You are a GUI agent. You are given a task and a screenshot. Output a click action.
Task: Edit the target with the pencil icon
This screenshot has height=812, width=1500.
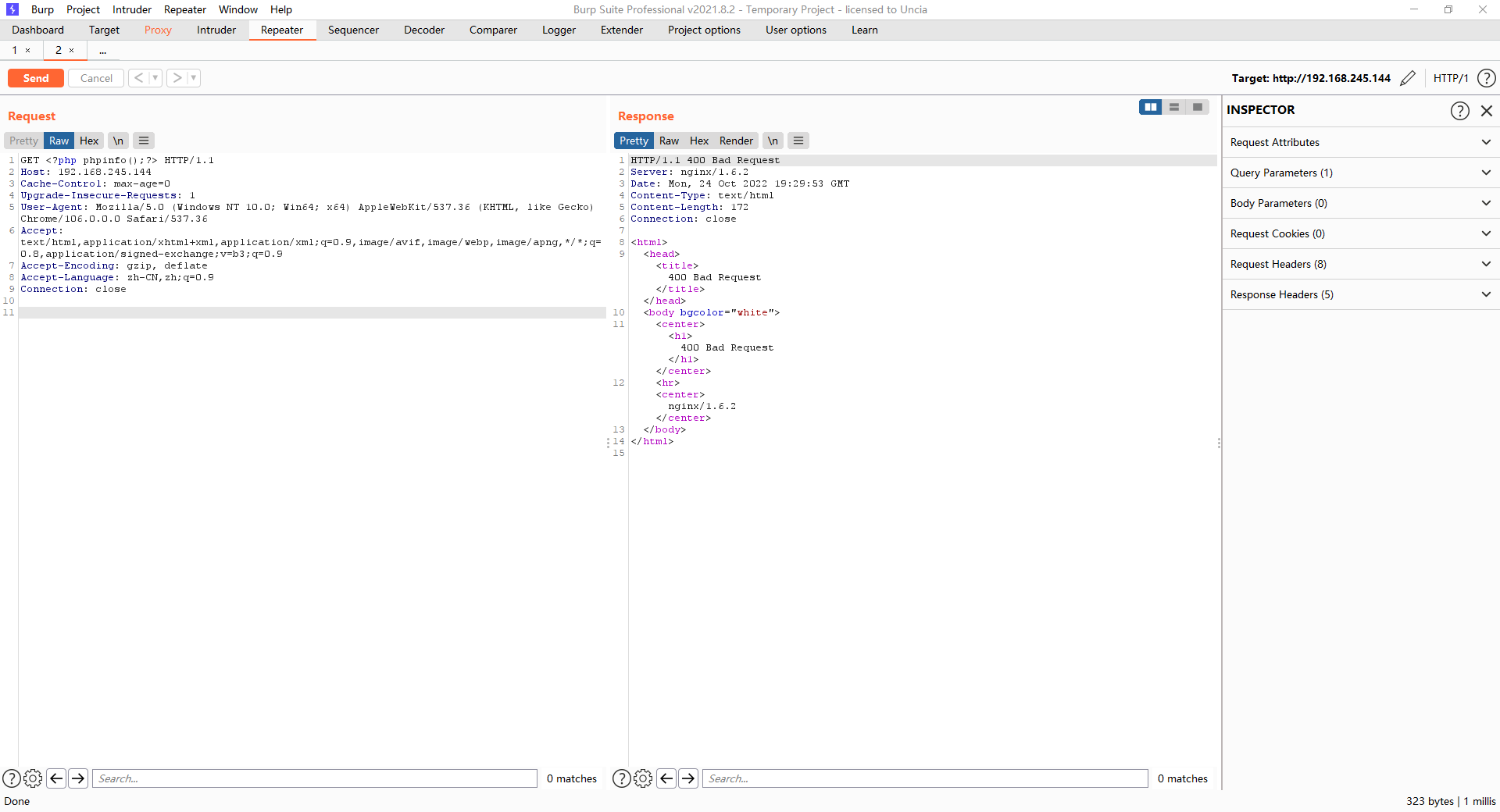[x=1408, y=78]
